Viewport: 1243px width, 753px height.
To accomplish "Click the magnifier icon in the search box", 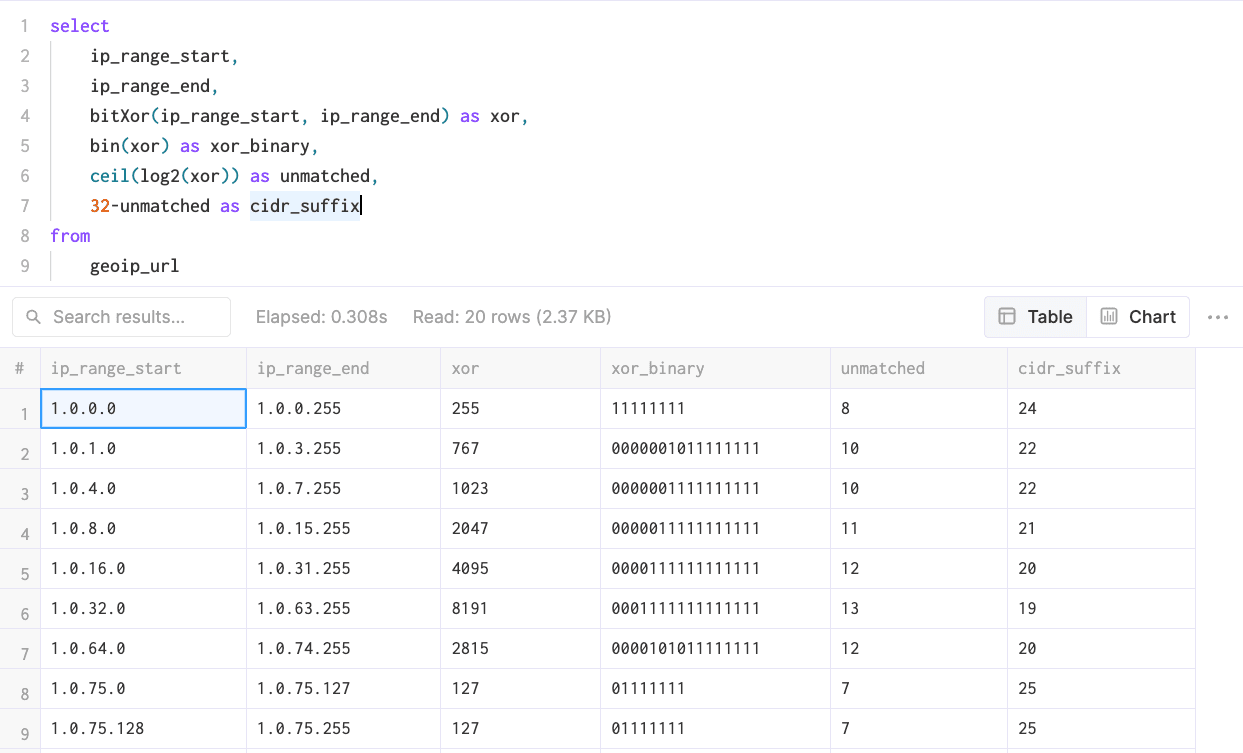I will [33, 317].
